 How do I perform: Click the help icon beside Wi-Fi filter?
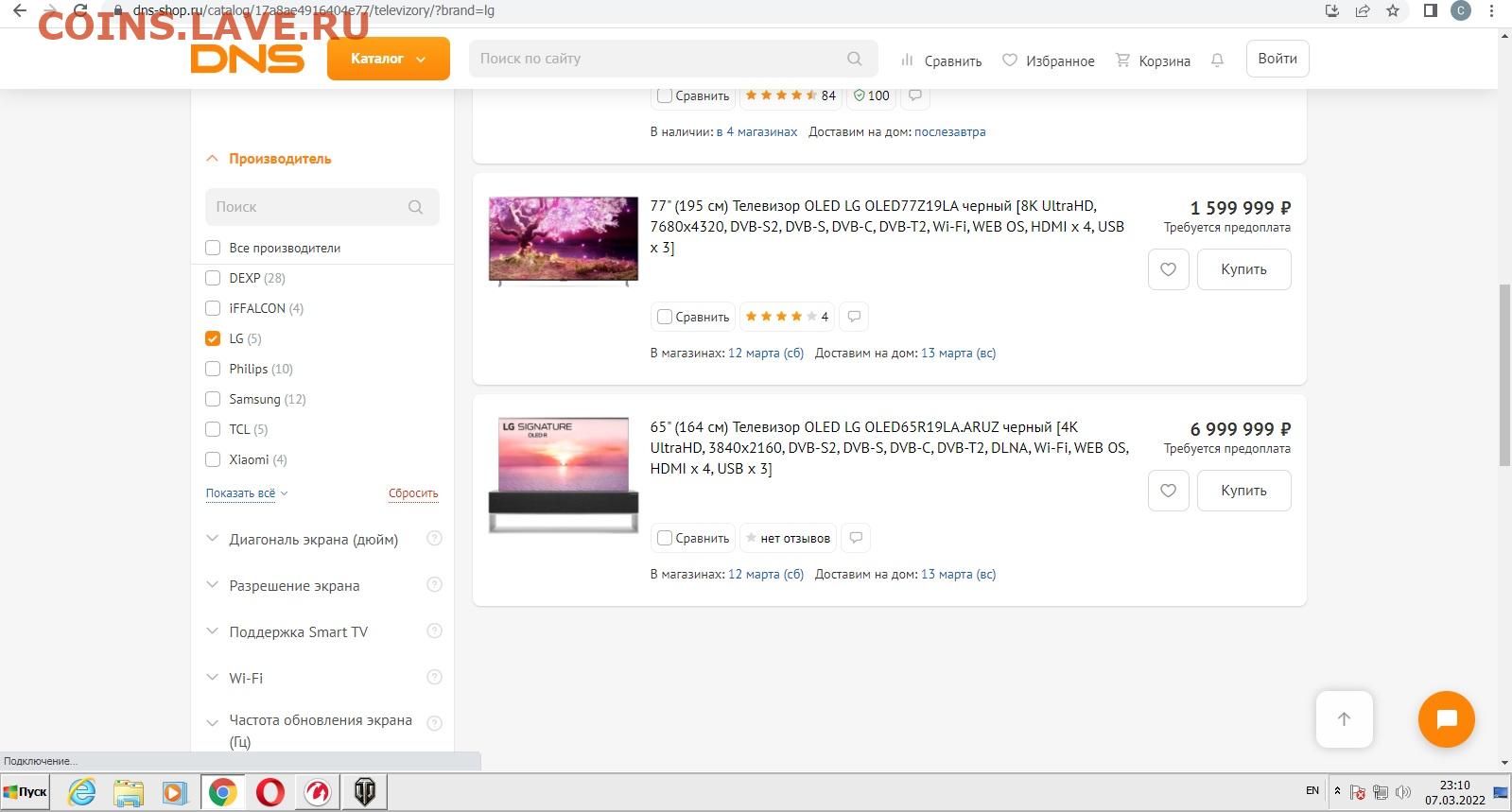434,678
